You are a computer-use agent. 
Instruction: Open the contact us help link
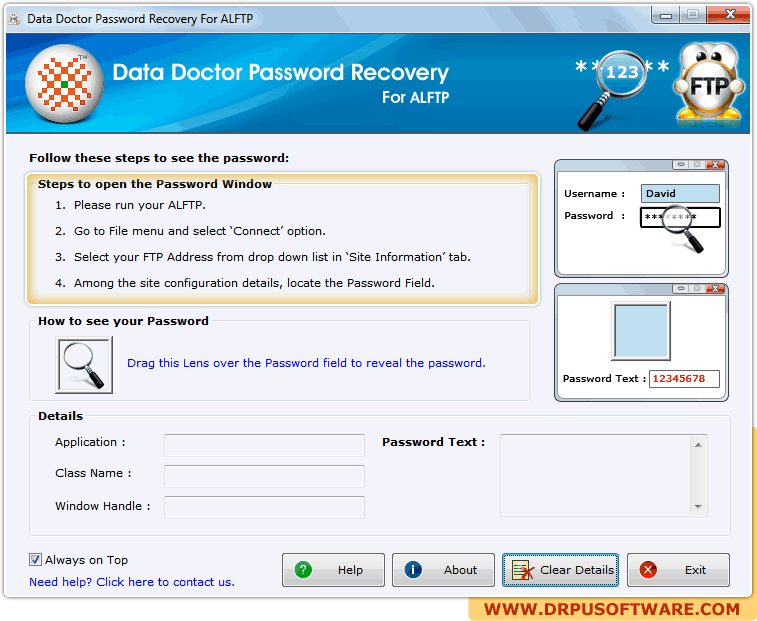click(132, 582)
